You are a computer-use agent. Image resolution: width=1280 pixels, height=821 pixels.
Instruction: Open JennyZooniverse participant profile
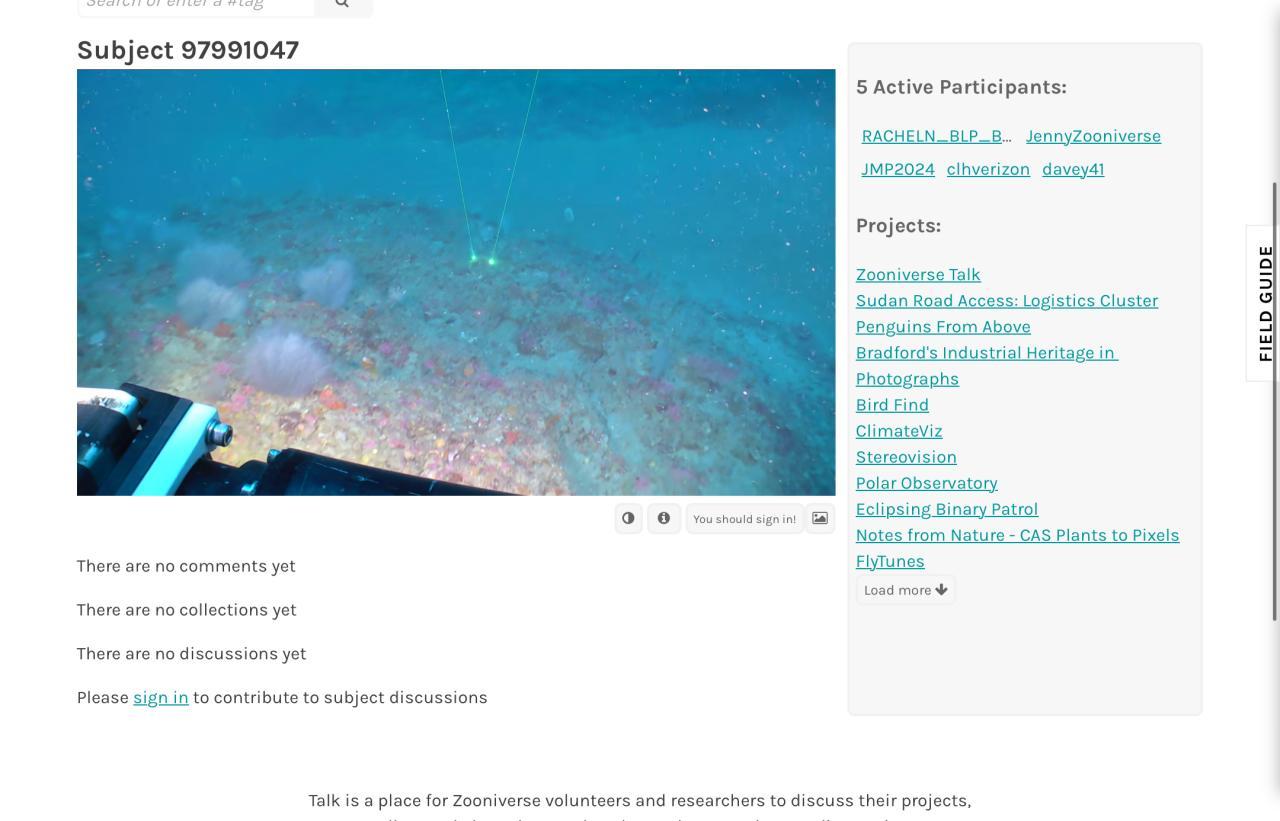(x=1093, y=136)
